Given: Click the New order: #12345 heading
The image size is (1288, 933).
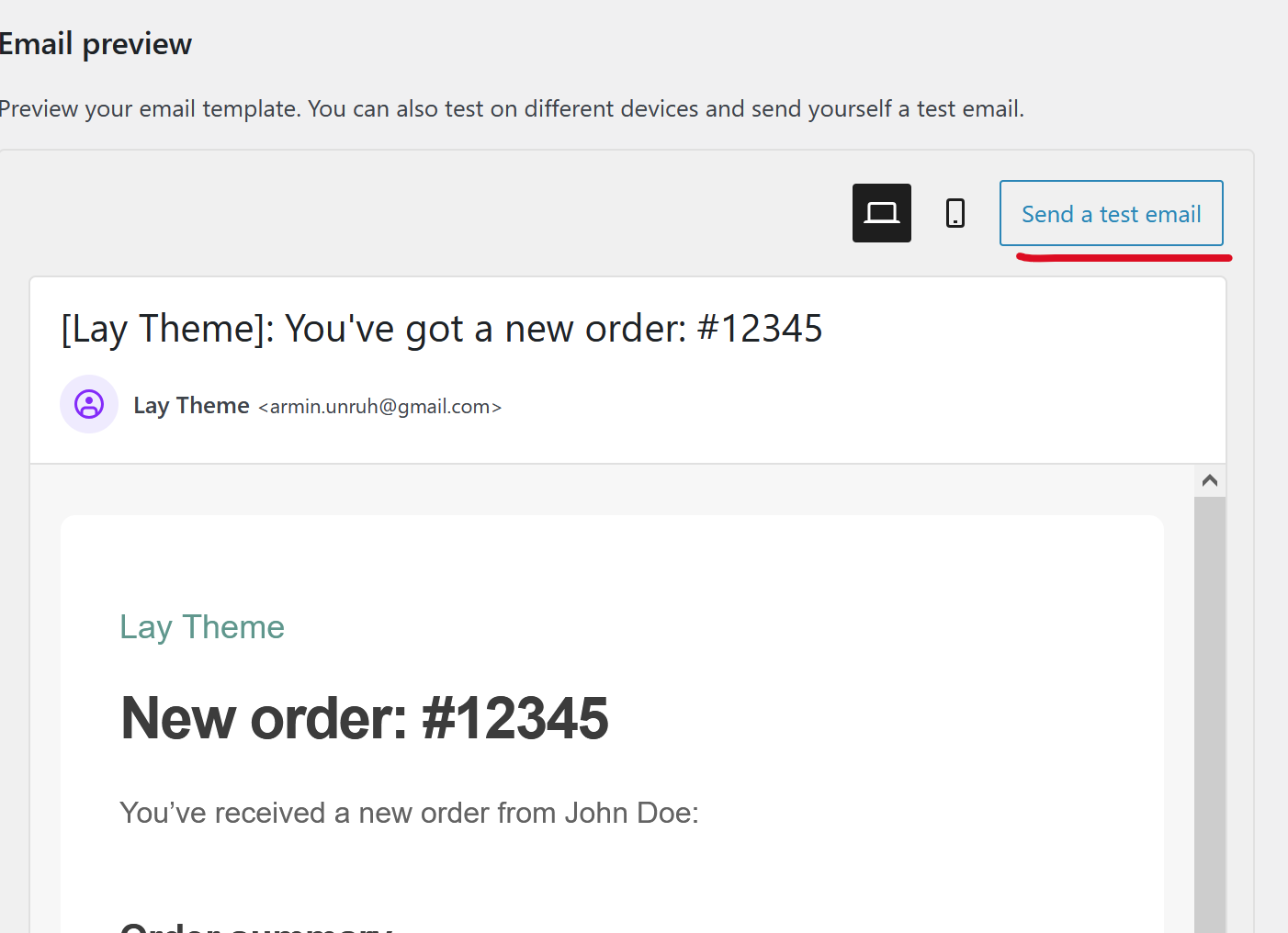Looking at the screenshot, I should pyautogui.click(x=364, y=718).
